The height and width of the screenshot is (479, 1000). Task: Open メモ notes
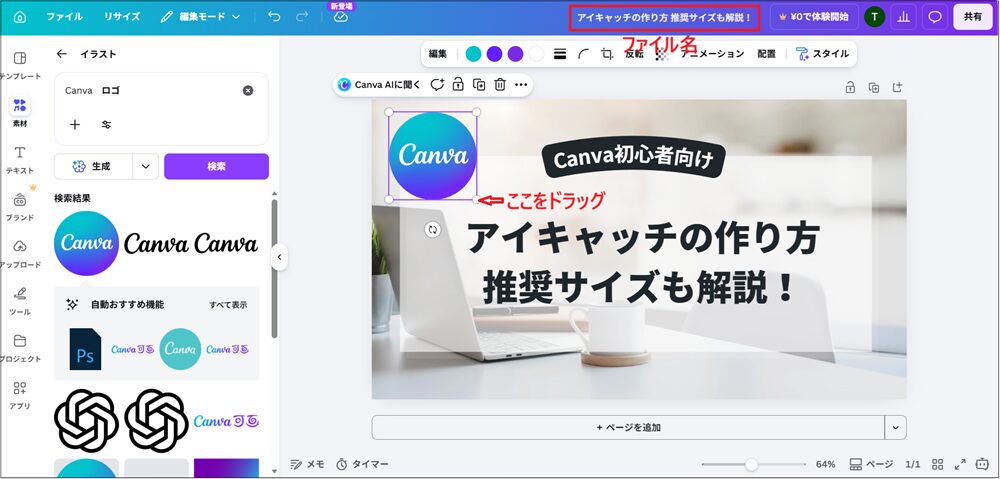[x=307, y=464]
